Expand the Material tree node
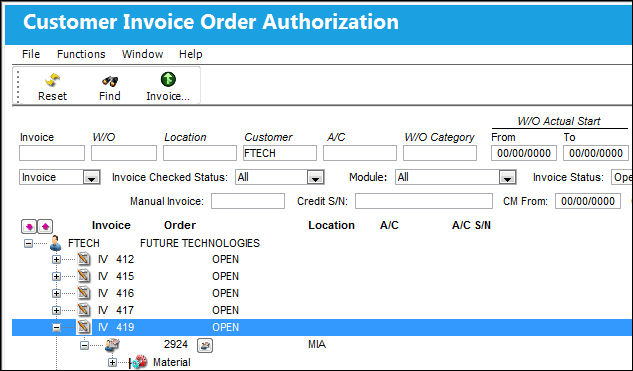The width and height of the screenshot is (633, 371). pyautogui.click(x=113, y=363)
